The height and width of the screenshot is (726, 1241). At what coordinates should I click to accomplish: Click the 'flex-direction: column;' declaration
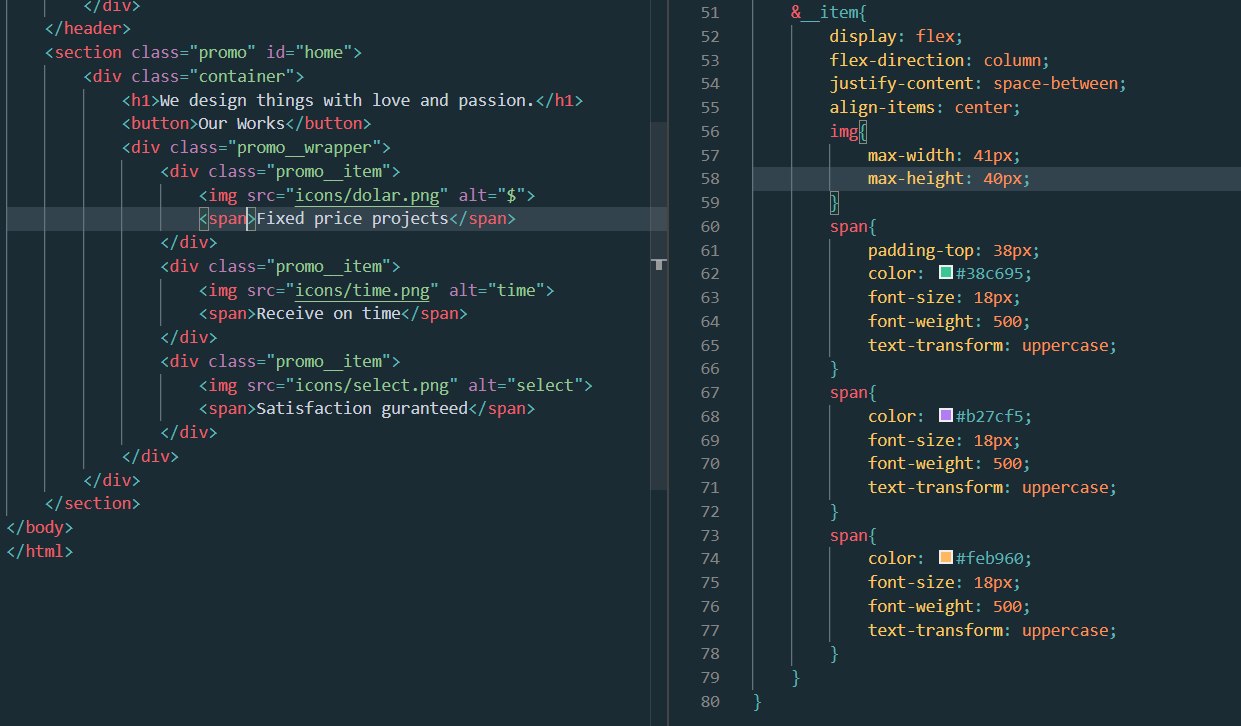939,60
